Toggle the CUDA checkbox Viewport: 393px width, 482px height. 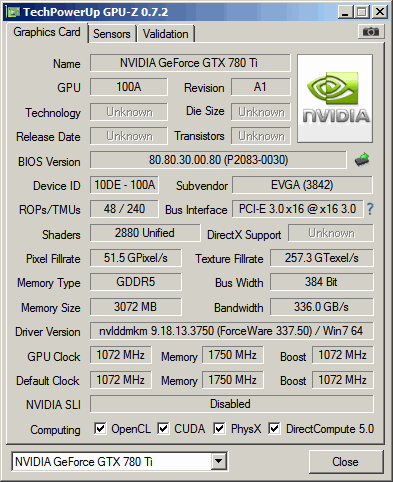163,429
